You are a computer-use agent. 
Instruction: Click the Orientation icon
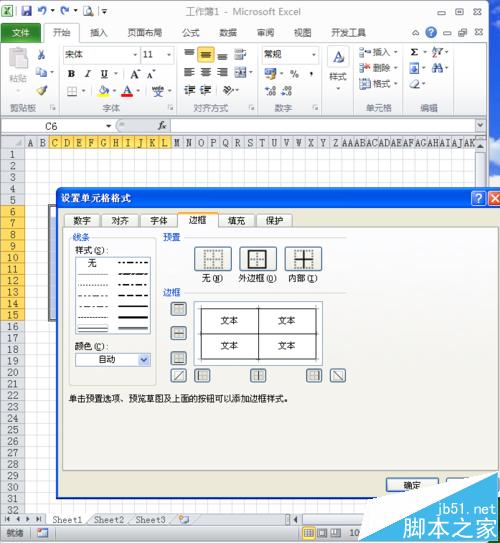[x=228, y=90]
